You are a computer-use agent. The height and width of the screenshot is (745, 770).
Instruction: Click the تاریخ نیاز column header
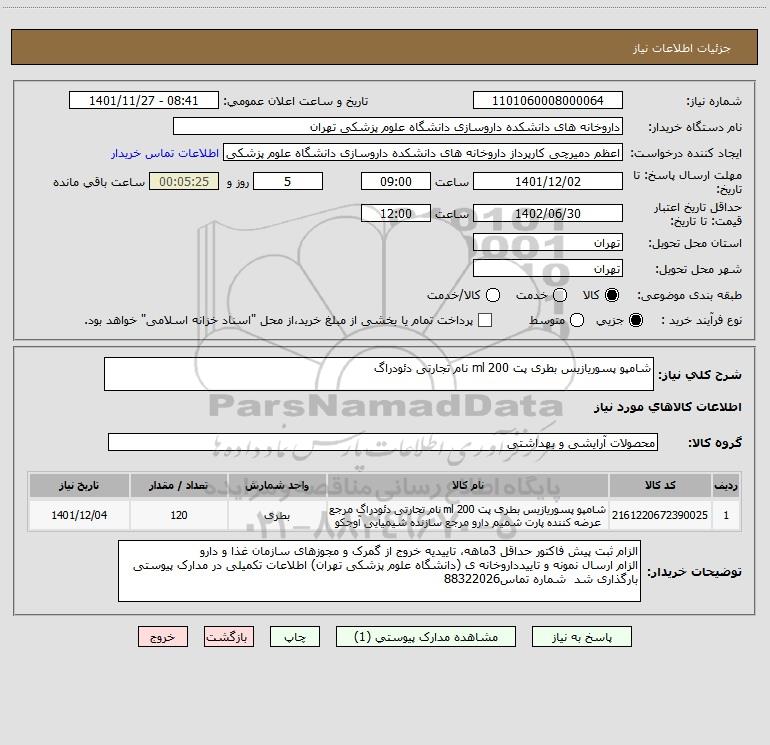[79, 485]
